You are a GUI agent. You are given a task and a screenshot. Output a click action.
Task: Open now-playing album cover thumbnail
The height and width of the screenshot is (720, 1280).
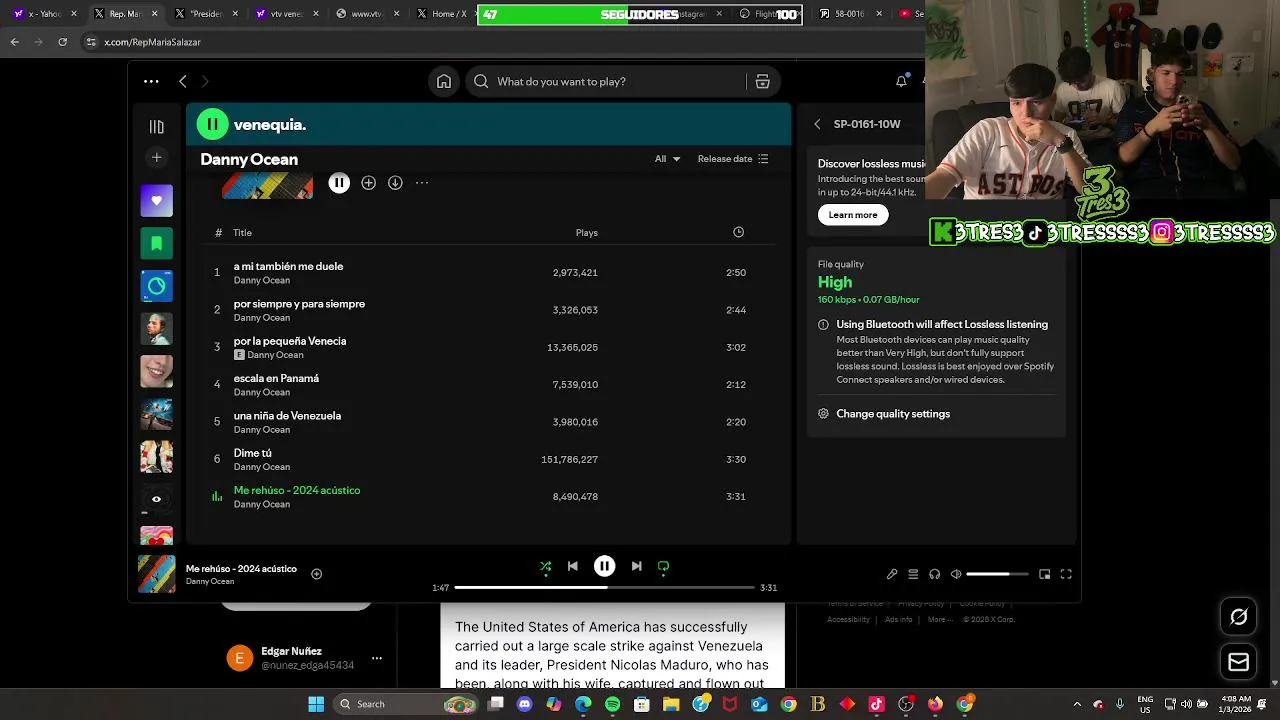(x=156, y=574)
